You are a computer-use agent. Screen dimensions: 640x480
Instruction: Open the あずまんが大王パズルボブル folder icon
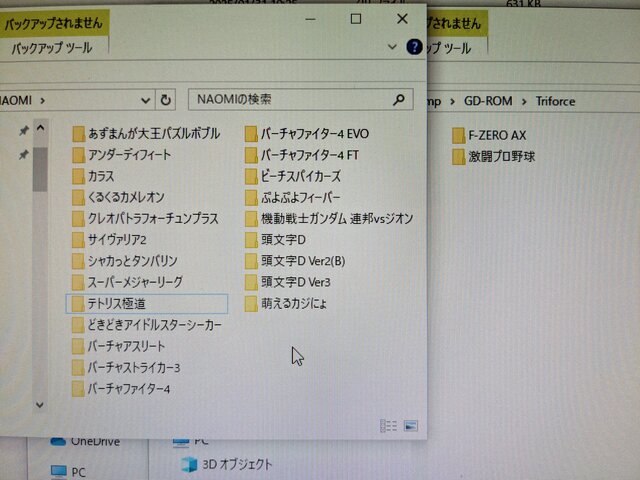pyautogui.click(x=78, y=134)
